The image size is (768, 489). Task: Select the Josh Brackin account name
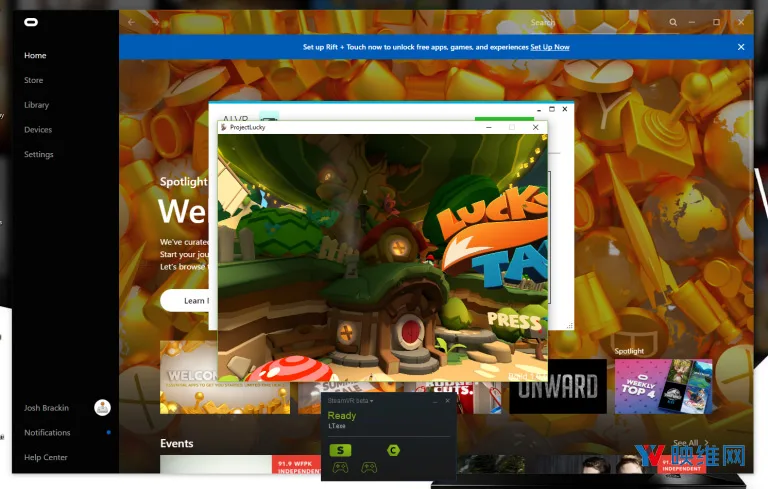[x=47, y=408]
